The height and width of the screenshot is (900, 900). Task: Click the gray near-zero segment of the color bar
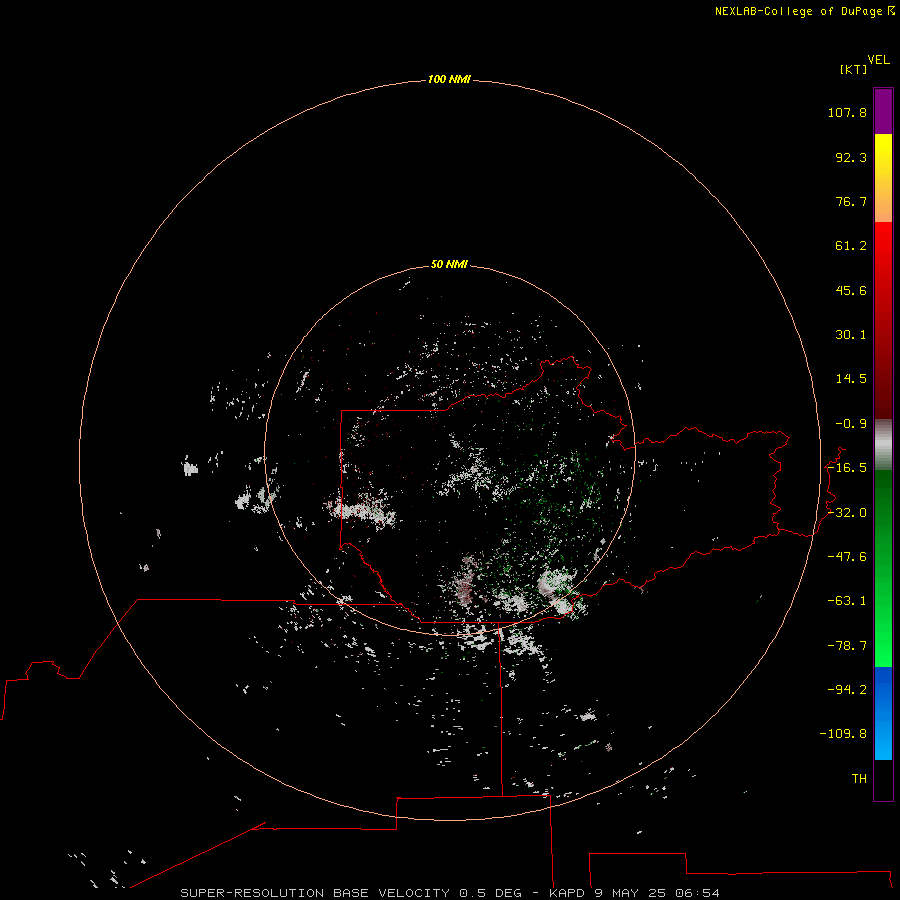(883, 445)
